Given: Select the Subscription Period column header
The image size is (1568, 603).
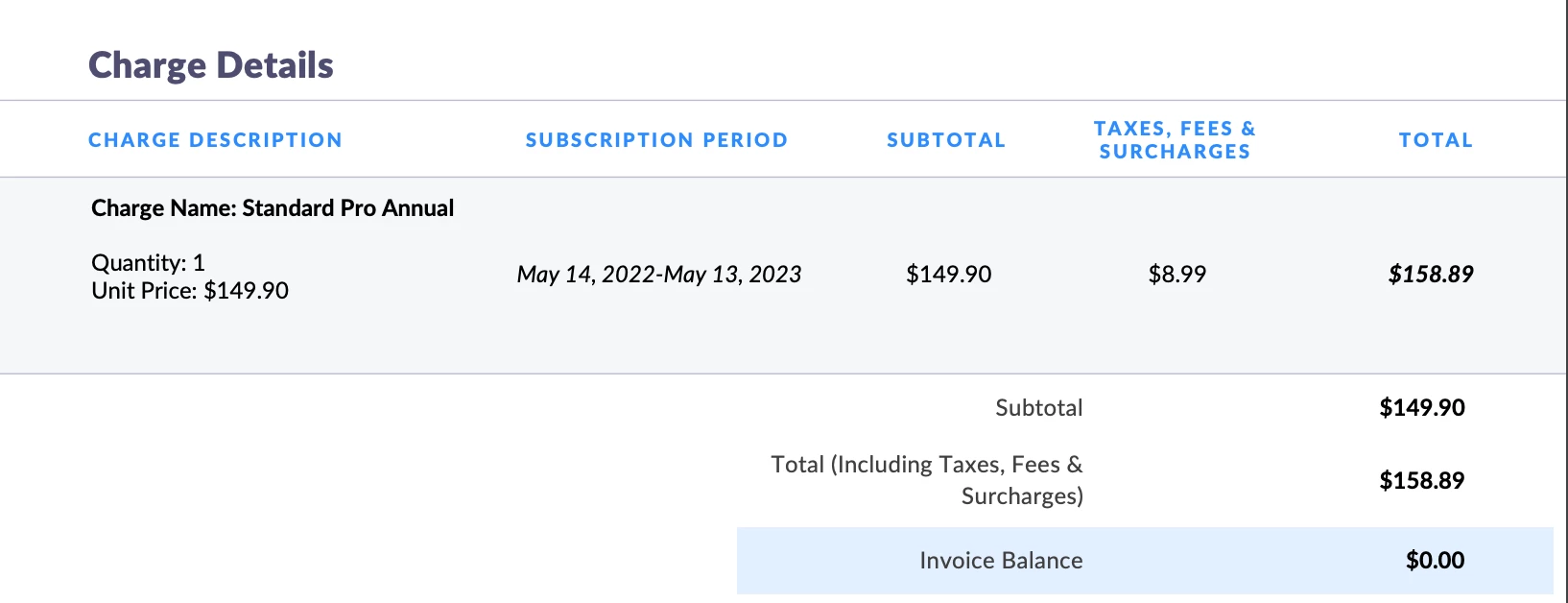Looking at the screenshot, I should pos(656,140).
